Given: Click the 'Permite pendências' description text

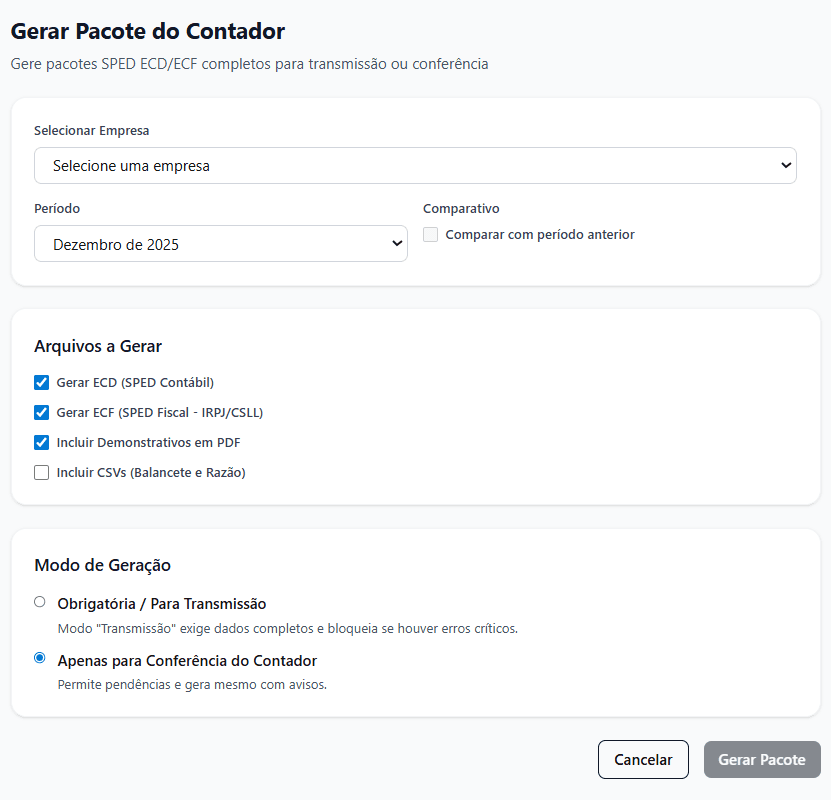Looking at the screenshot, I should tap(192, 685).
